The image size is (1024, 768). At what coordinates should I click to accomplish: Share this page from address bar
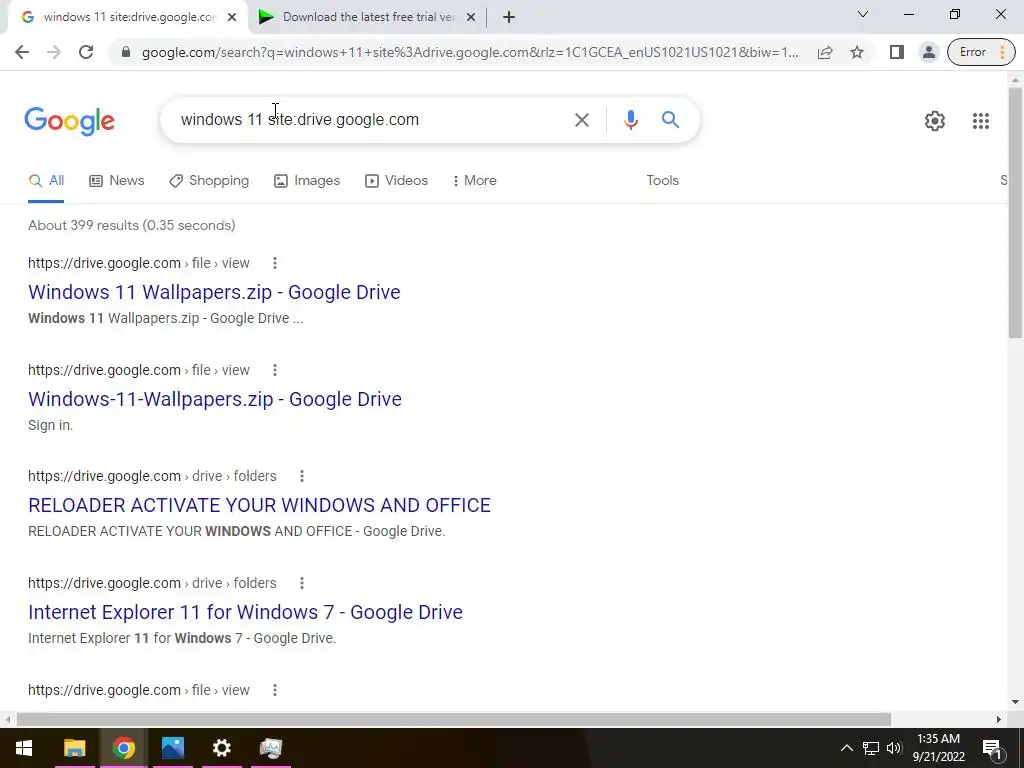(825, 52)
